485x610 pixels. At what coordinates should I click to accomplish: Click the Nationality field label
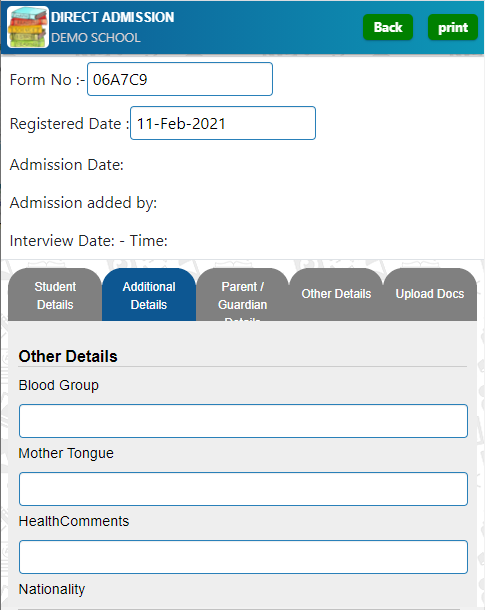click(52, 589)
